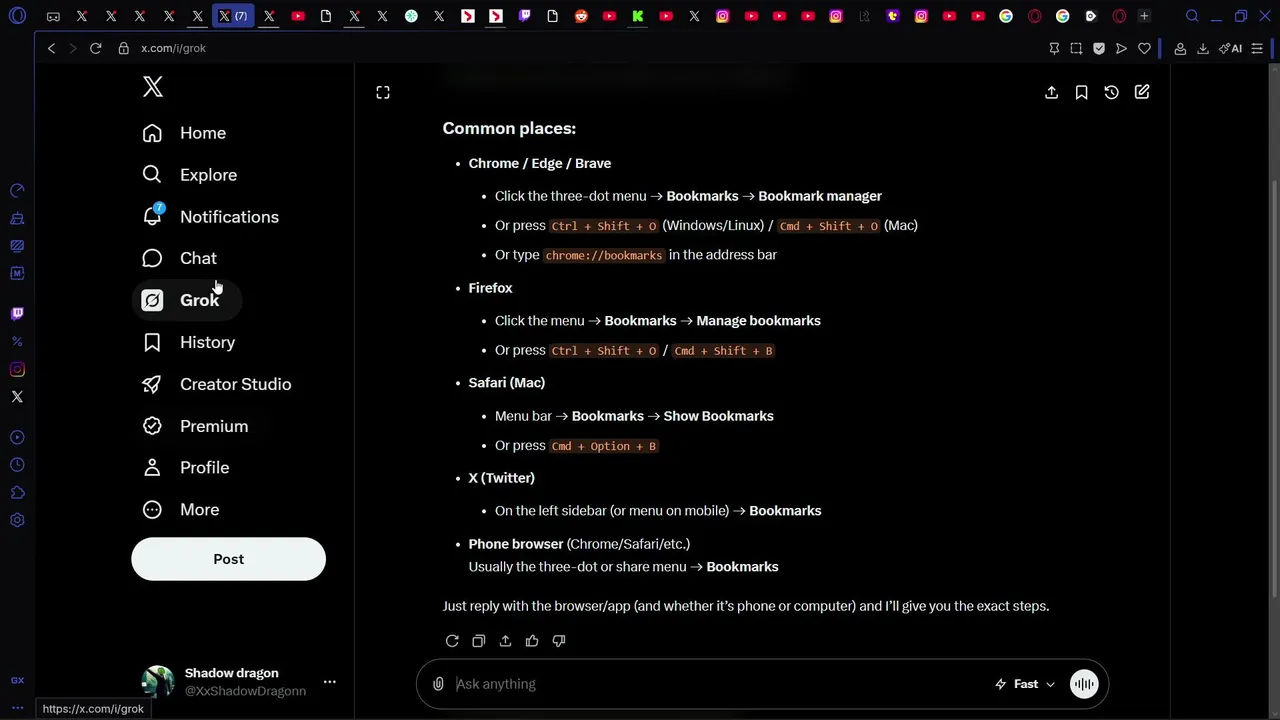Open Instagram in the browser sidebar

[x=17, y=370]
